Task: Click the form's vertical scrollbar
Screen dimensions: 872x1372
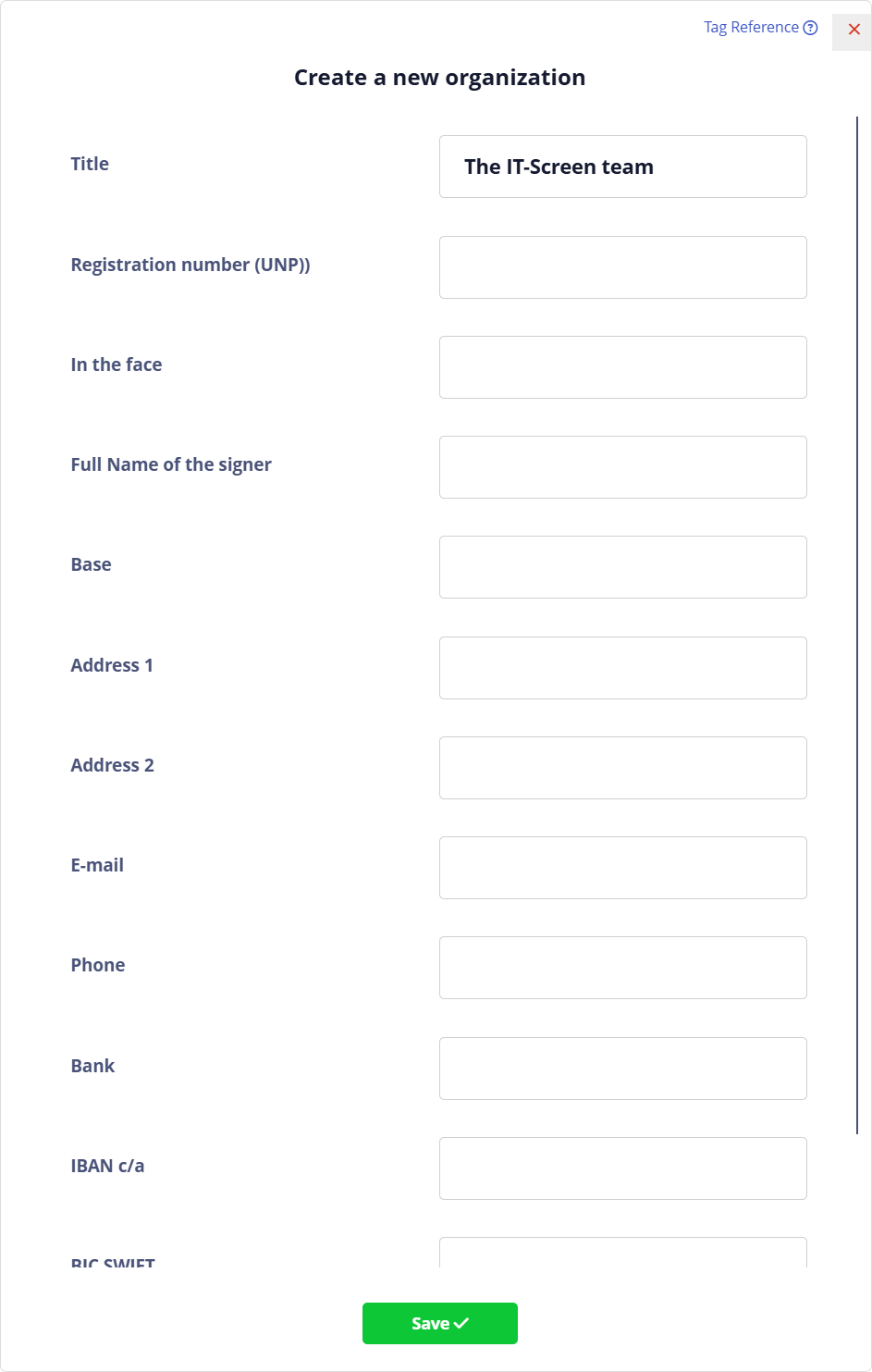Action: [857, 625]
